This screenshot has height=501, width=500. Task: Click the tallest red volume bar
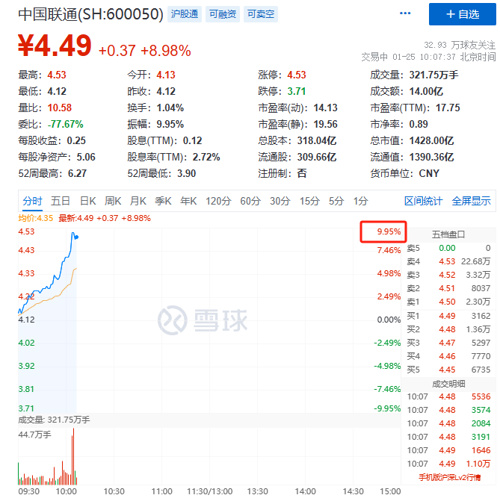point(73,456)
